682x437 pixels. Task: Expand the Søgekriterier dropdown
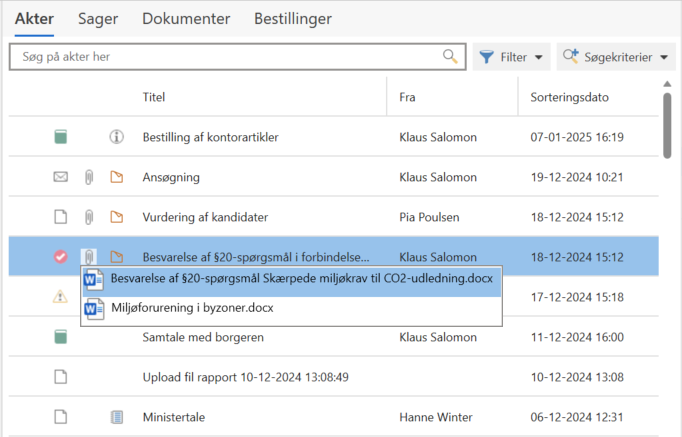616,57
